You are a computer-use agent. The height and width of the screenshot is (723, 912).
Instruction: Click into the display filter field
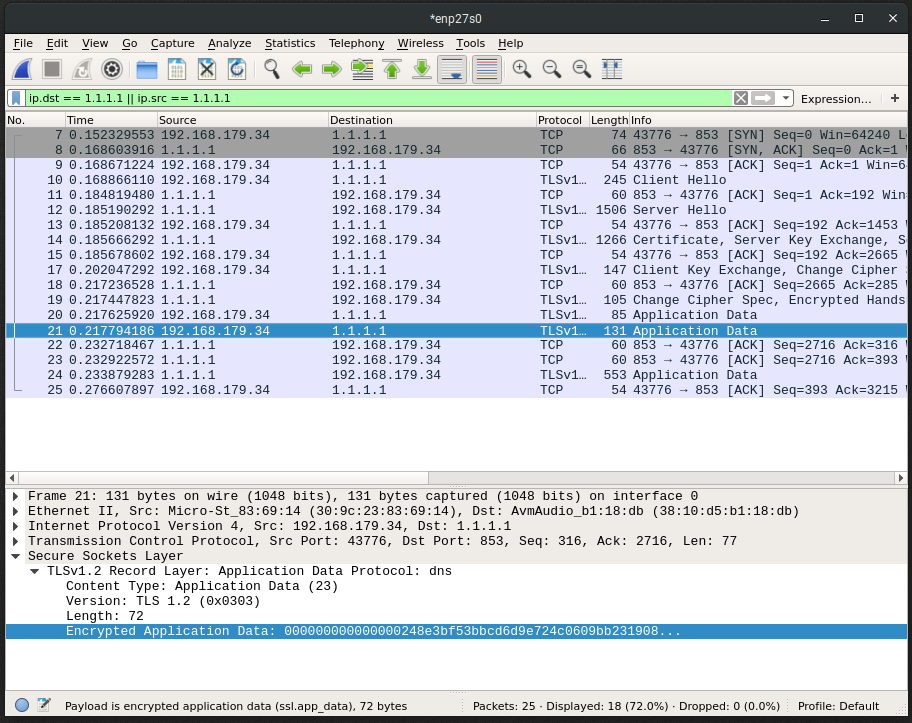(x=378, y=98)
